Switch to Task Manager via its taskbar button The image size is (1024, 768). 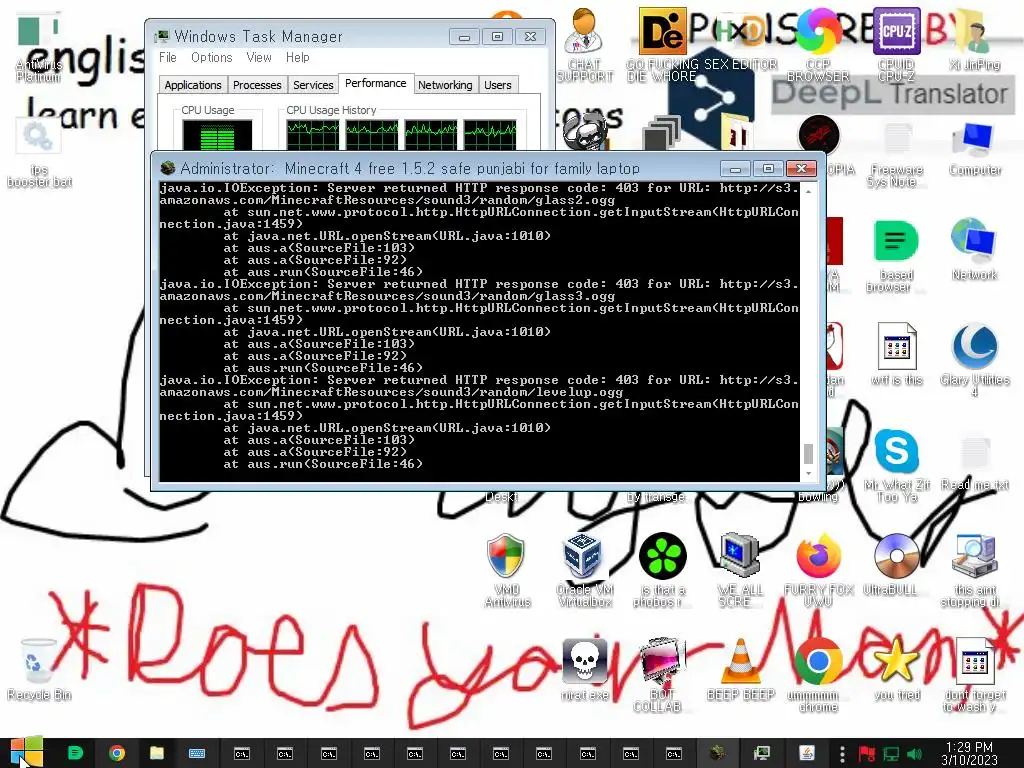[x=761, y=753]
